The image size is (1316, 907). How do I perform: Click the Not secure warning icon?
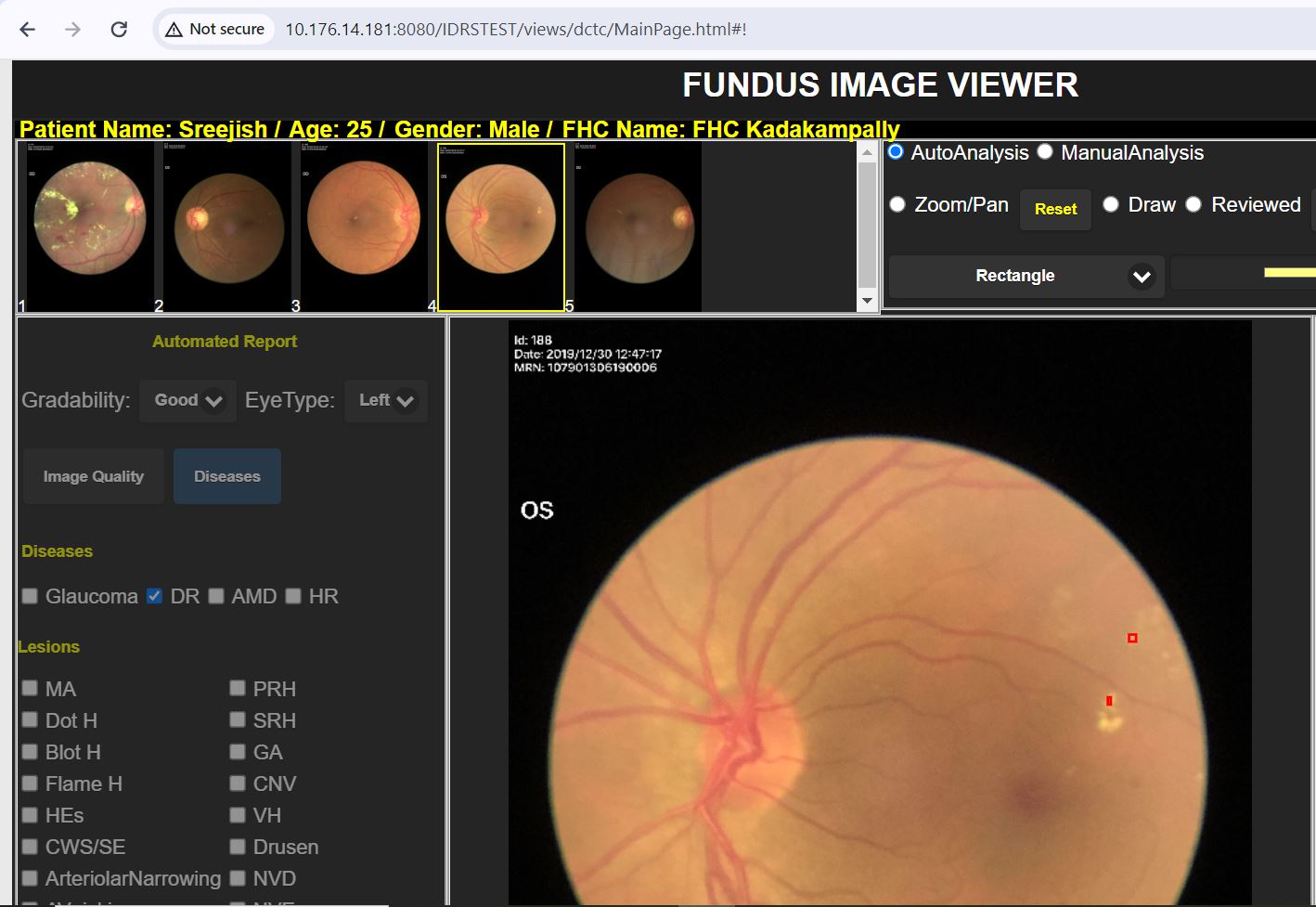(x=174, y=30)
